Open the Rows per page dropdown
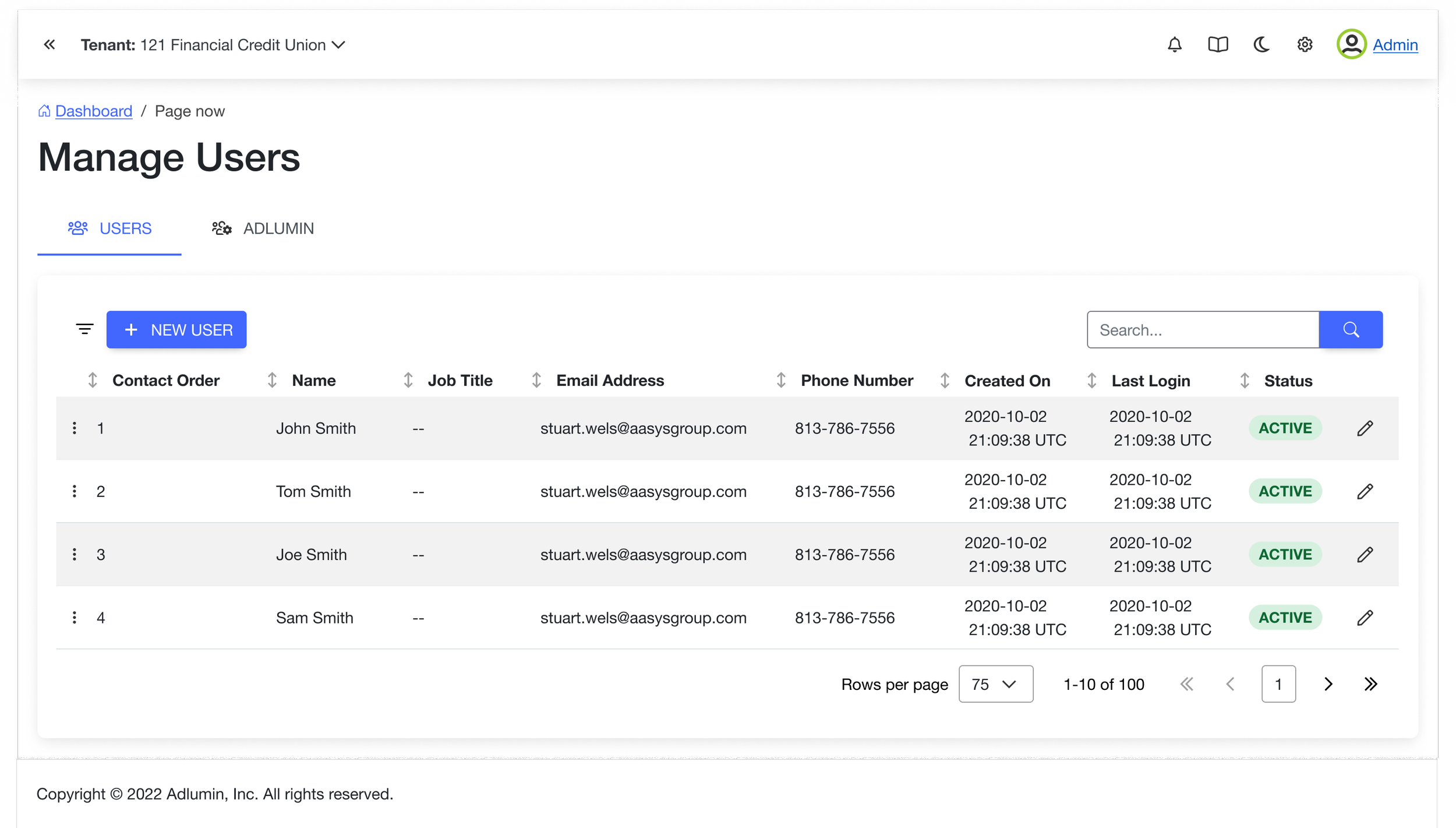 click(995, 684)
